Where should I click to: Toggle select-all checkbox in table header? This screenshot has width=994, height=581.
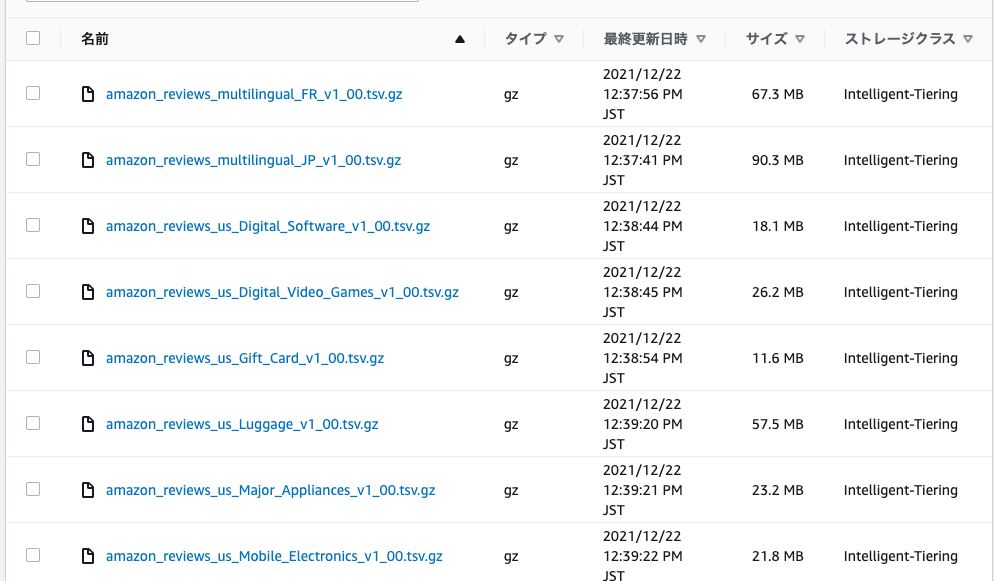pyautogui.click(x=33, y=38)
